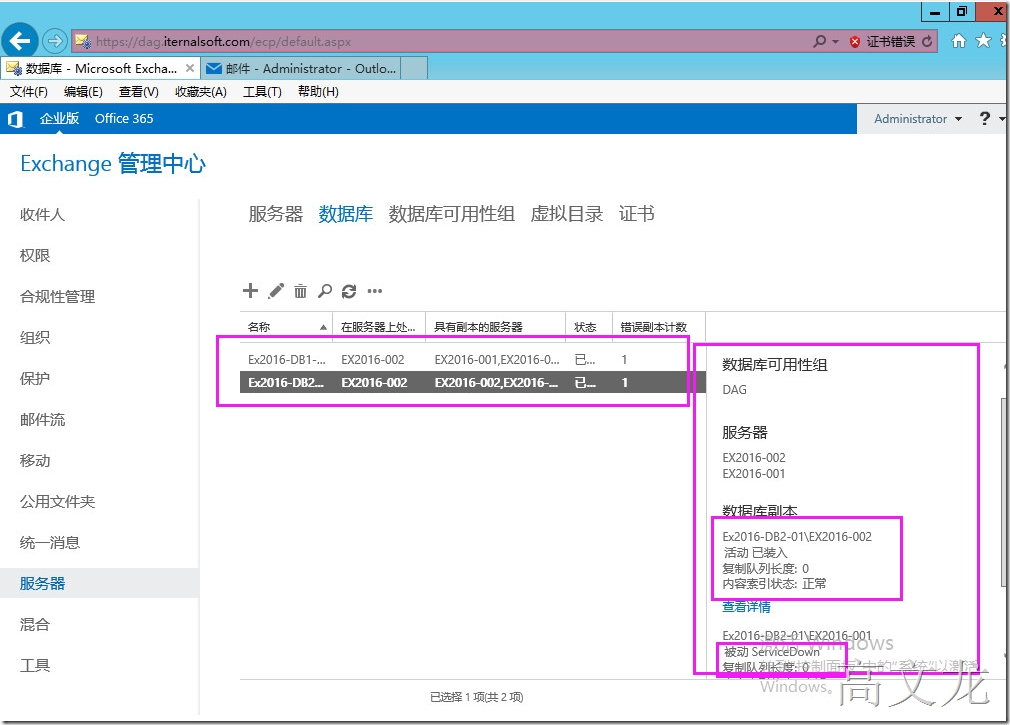Click the 证书错误 certificate error indicator
This screenshot has width=1010, height=725.
[882, 41]
